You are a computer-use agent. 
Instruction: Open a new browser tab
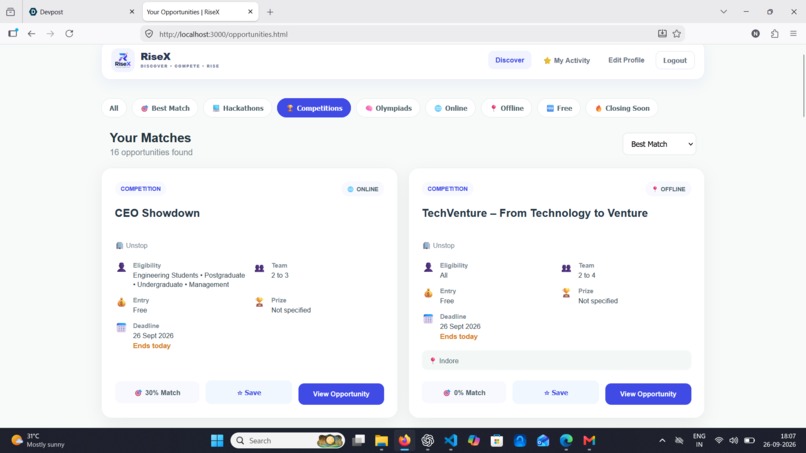coord(270,12)
